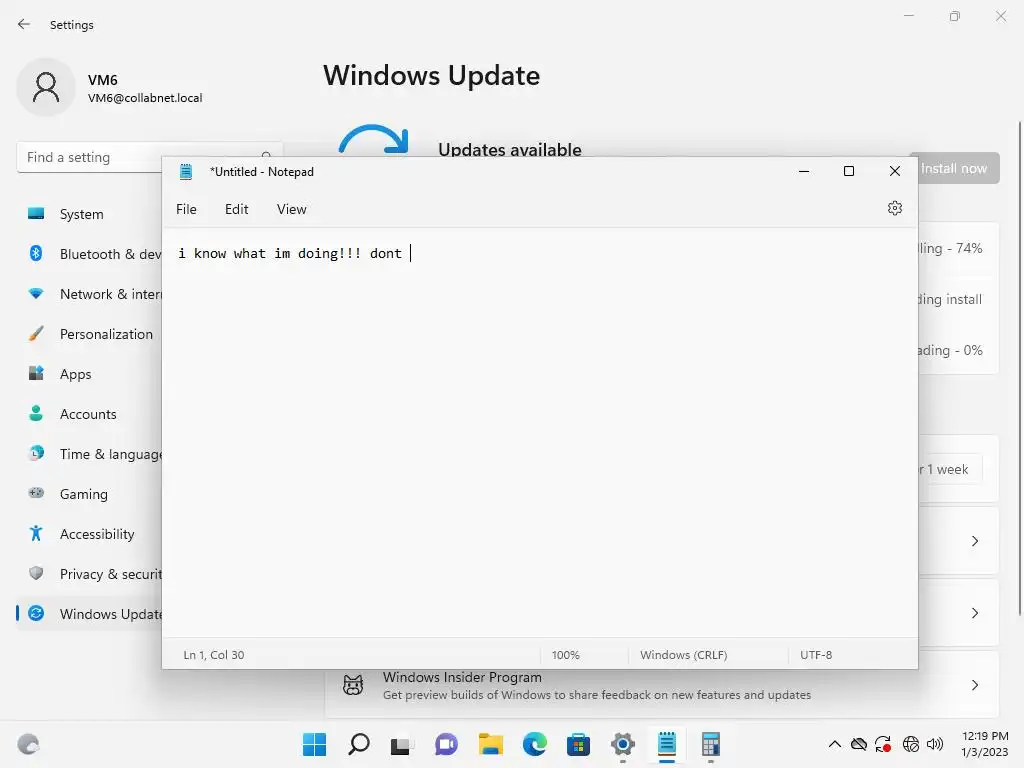Screen dimensions: 1024x768
Task: Open the Windows Start menu
Action: 314,744
